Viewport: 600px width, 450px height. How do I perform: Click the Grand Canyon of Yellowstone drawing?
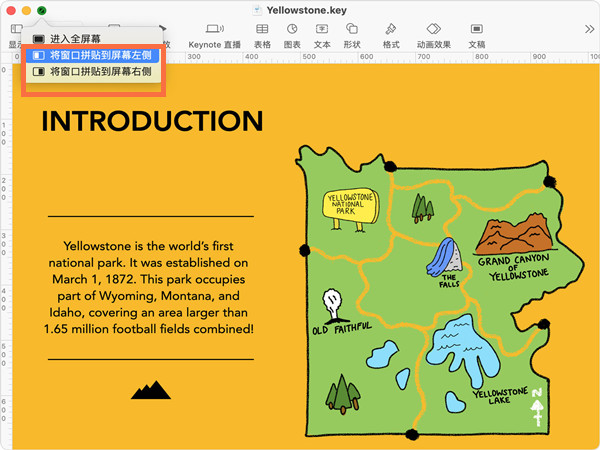click(x=515, y=237)
